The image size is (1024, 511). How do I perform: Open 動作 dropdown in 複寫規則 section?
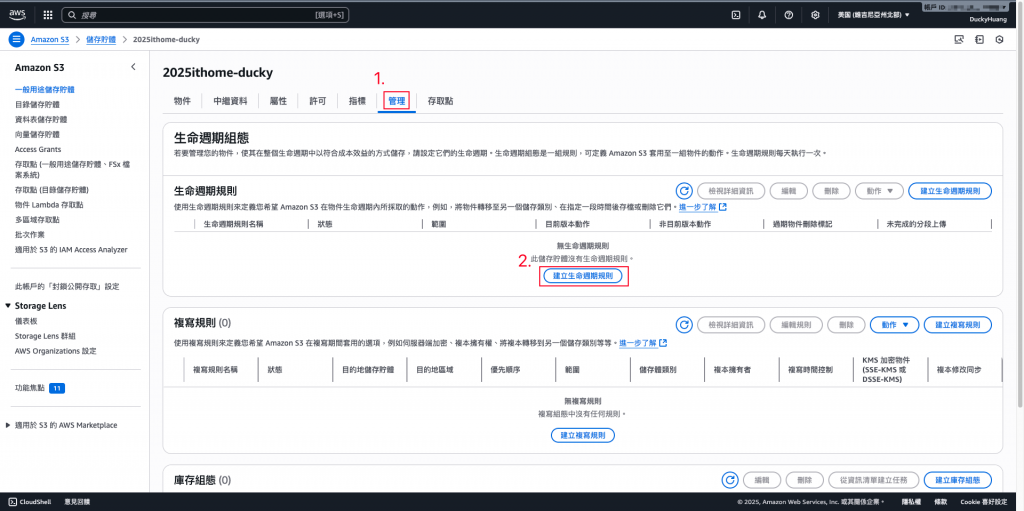coord(895,324)
